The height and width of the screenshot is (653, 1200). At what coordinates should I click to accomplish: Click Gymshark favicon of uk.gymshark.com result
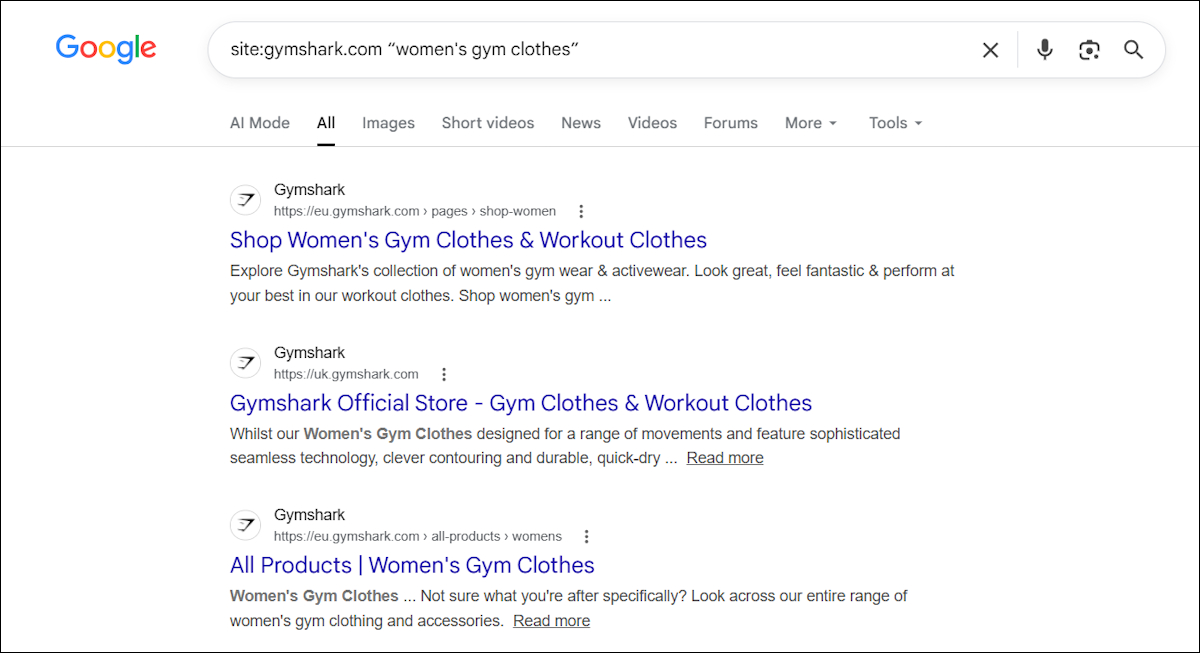(245, 363)
